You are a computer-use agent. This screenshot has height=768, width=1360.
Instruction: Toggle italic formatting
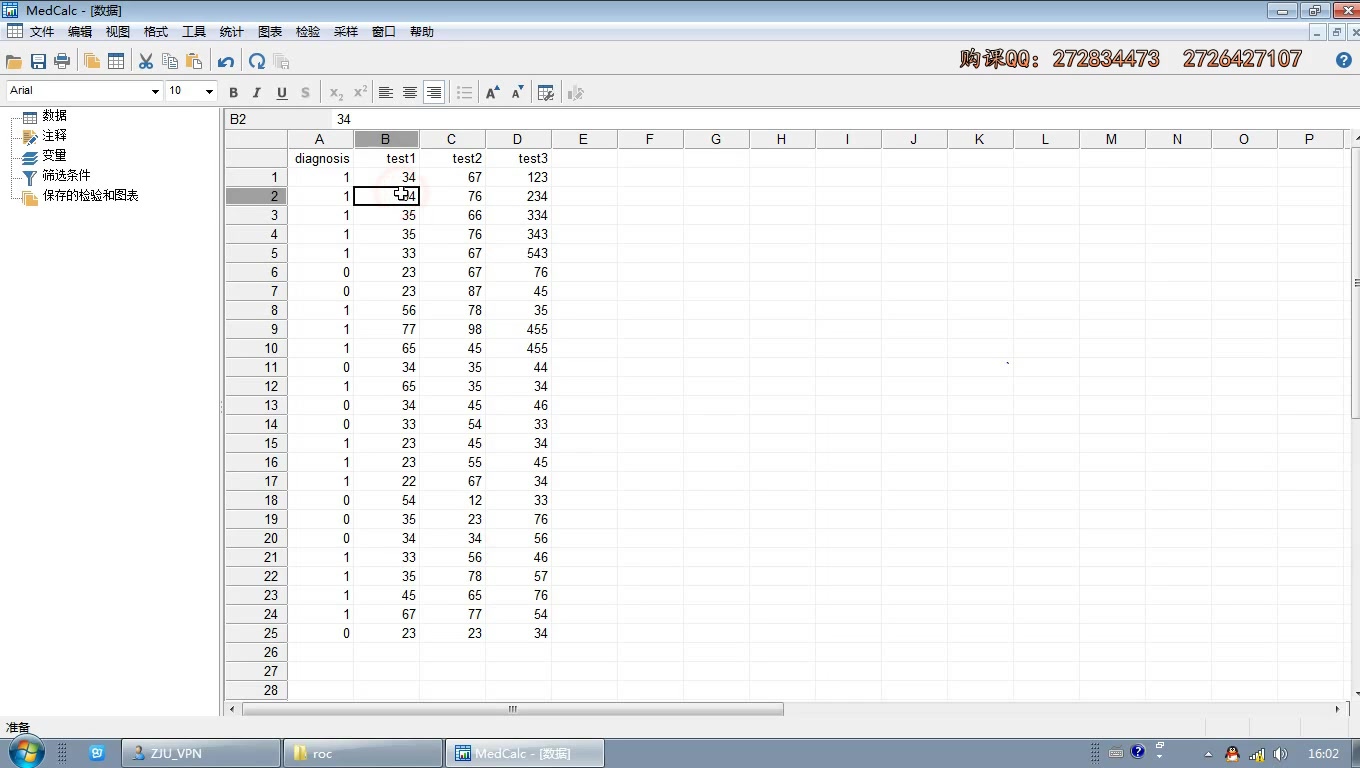[257, 93]
